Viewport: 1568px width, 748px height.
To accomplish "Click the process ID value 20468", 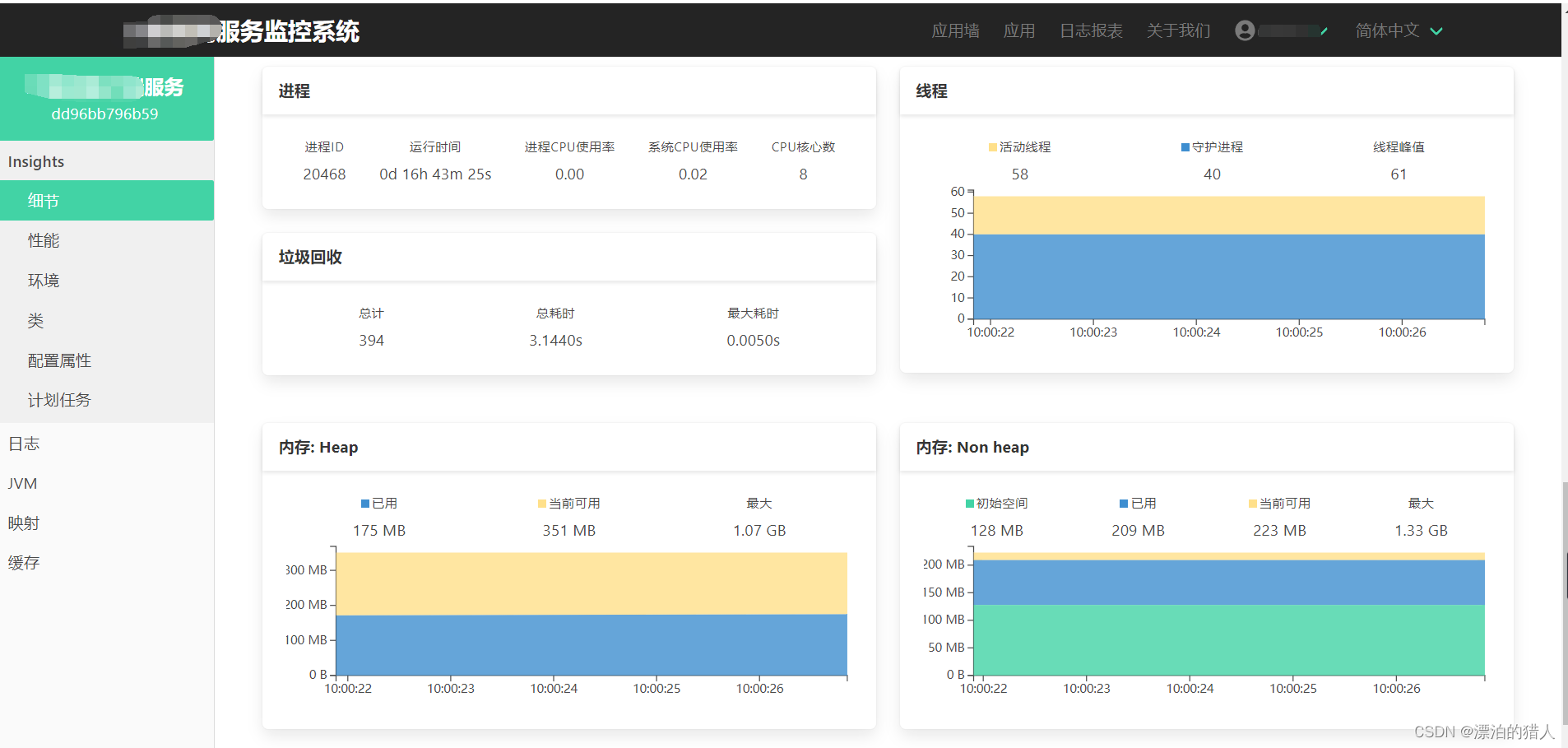I will pyautogui.click(x=324, y=174).
